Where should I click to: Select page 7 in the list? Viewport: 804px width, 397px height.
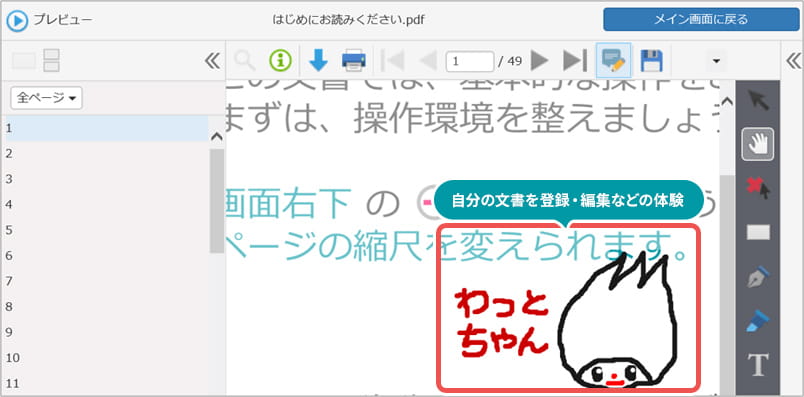point(107,281)
